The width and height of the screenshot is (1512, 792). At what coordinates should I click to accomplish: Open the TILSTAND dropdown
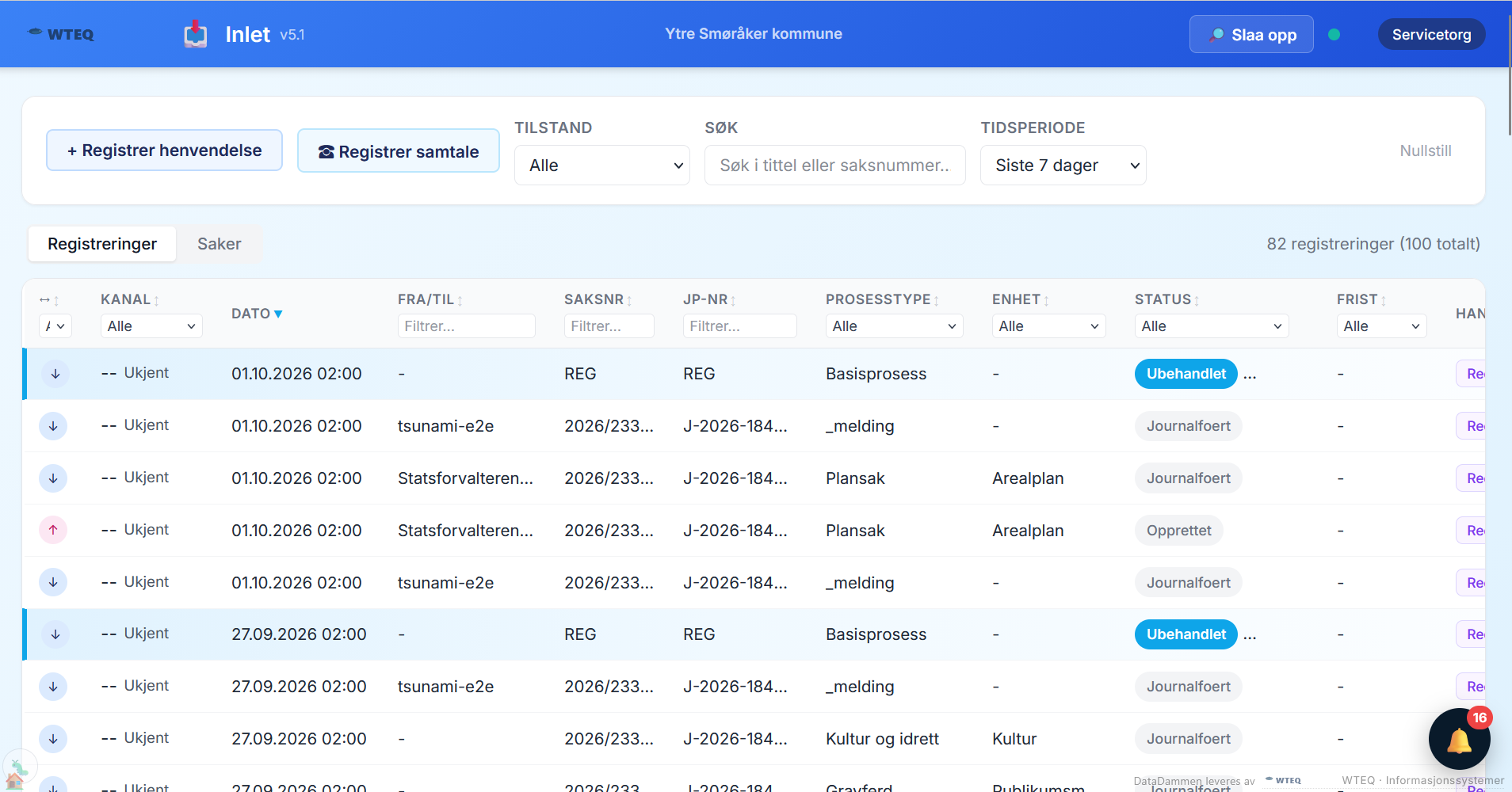(x=602, y=165)
